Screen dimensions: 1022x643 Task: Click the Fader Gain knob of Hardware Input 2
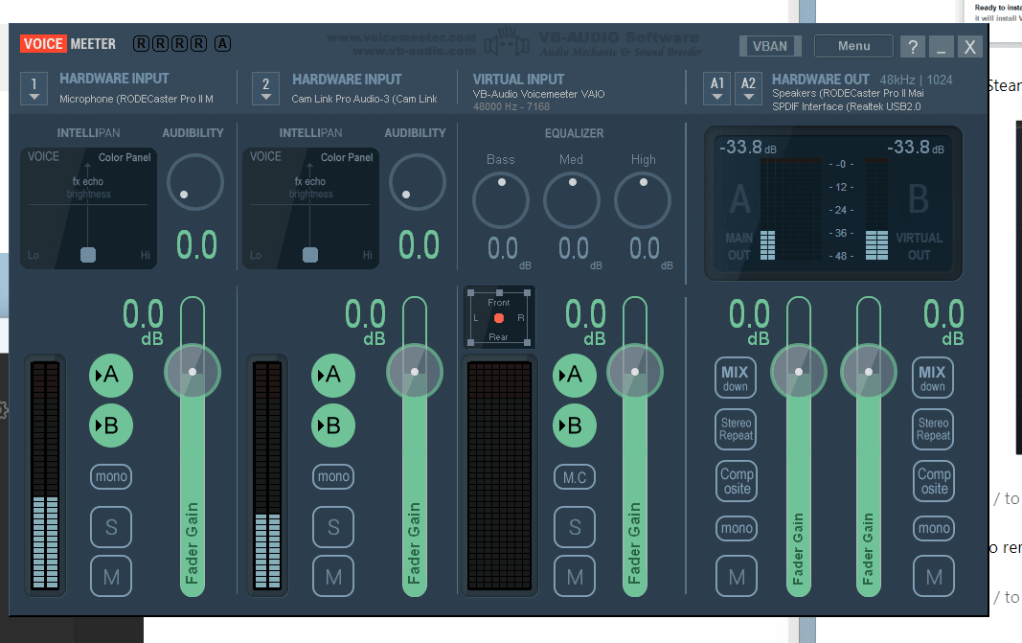(415, 372)
